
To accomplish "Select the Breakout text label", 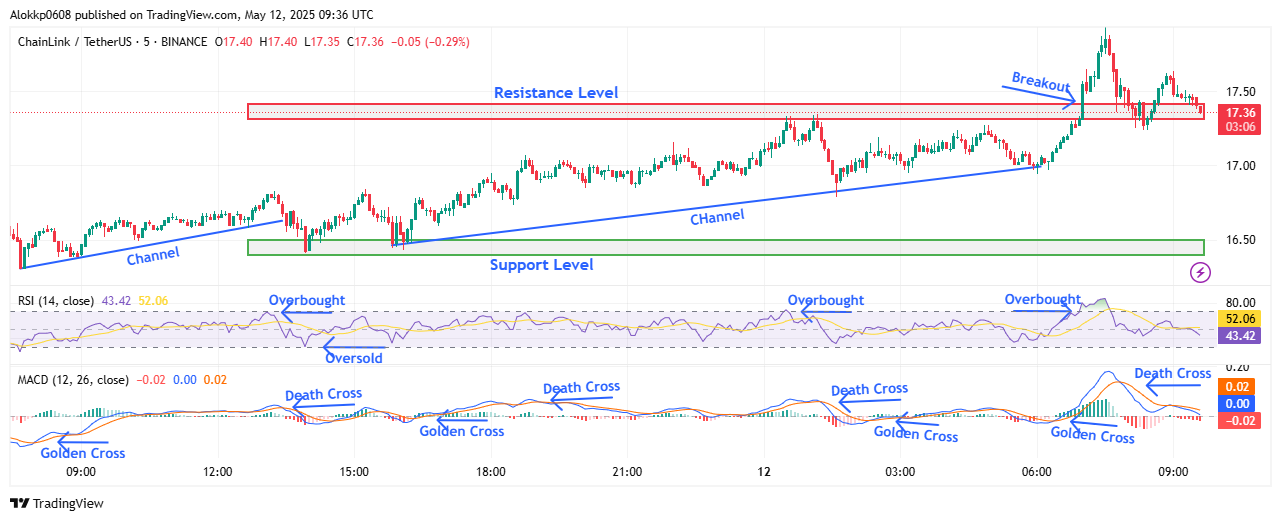I will [x=1040, y=82].
